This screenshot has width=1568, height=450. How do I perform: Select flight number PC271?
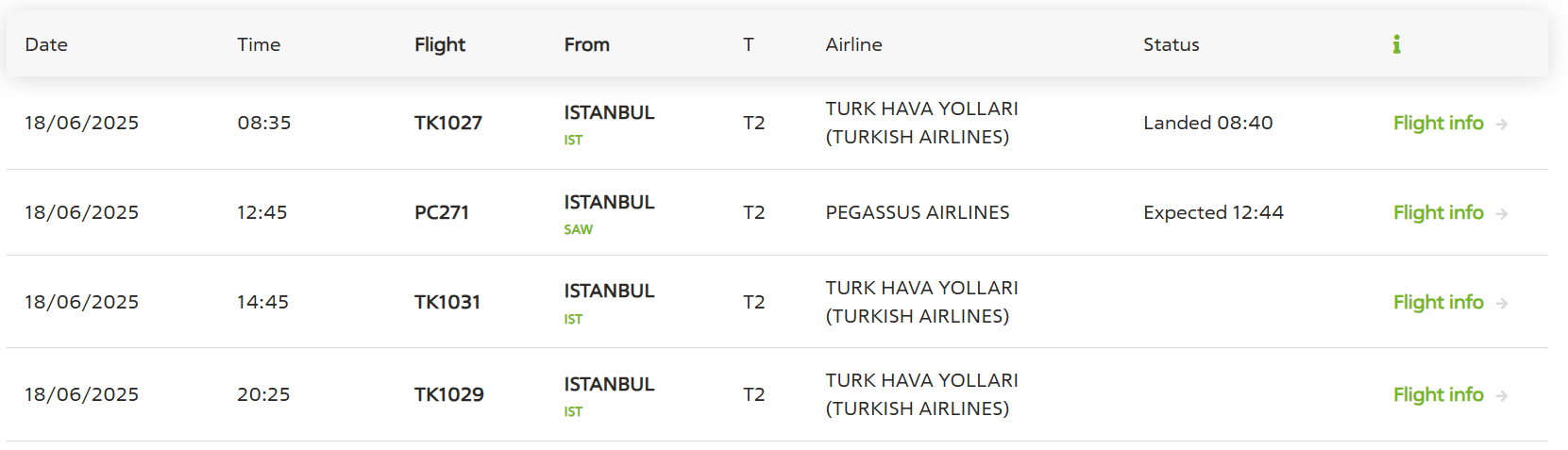tap(442, 212)
